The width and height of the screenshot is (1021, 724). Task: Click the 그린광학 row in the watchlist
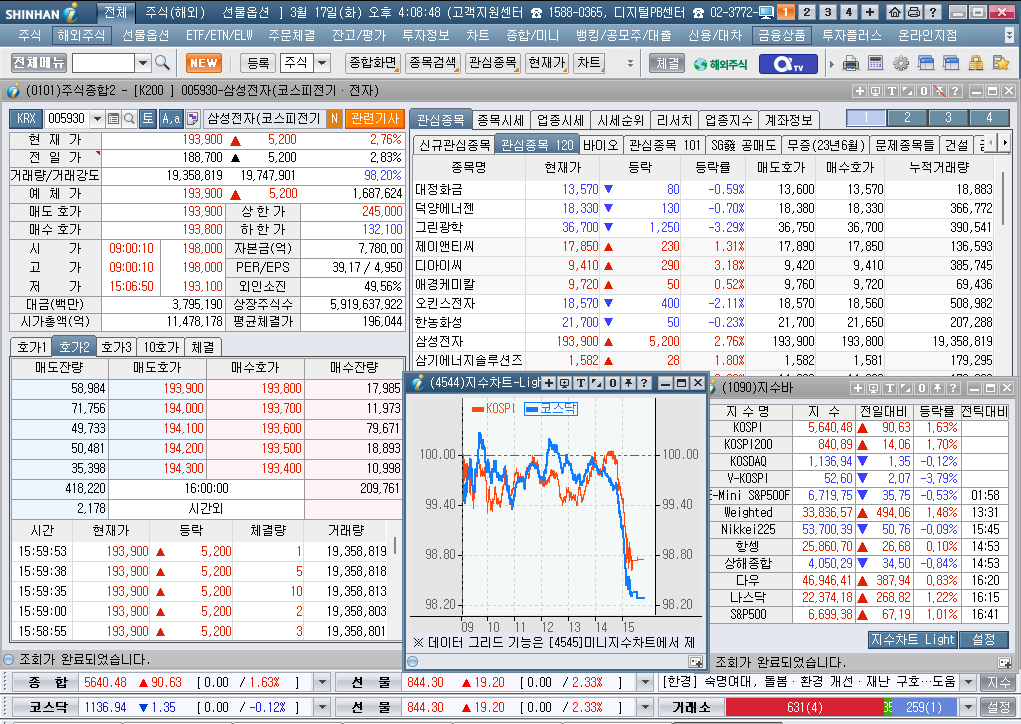[x=703, y=227]
